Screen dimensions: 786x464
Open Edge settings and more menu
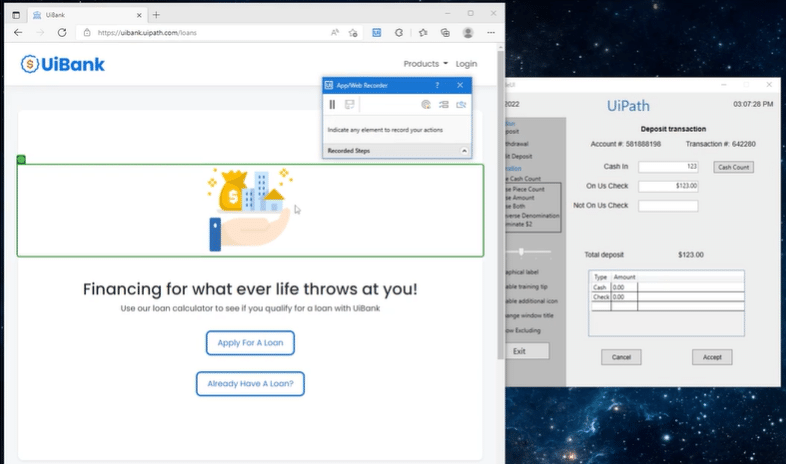pos(491,33)
